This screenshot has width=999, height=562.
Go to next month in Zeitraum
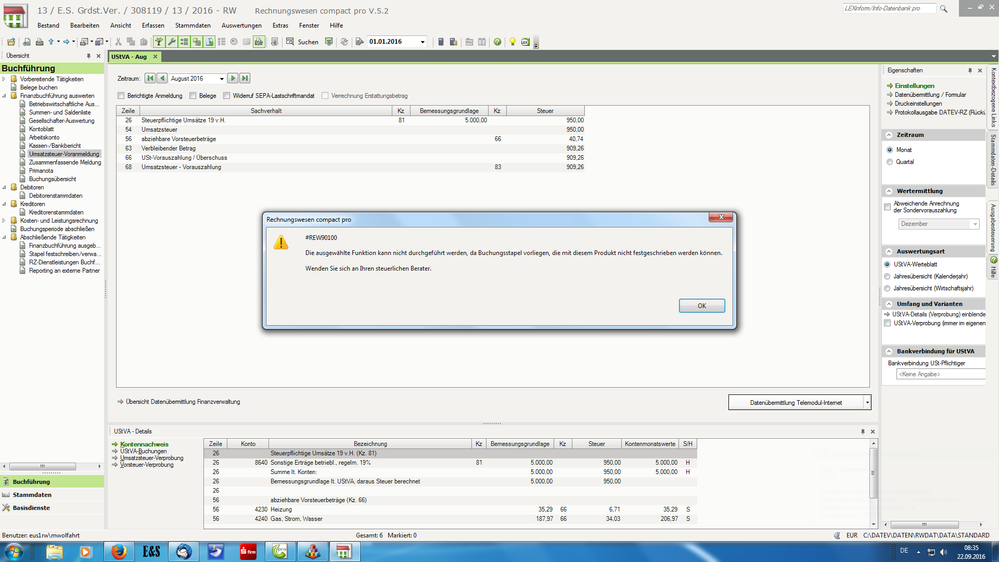tap(232, 78)
